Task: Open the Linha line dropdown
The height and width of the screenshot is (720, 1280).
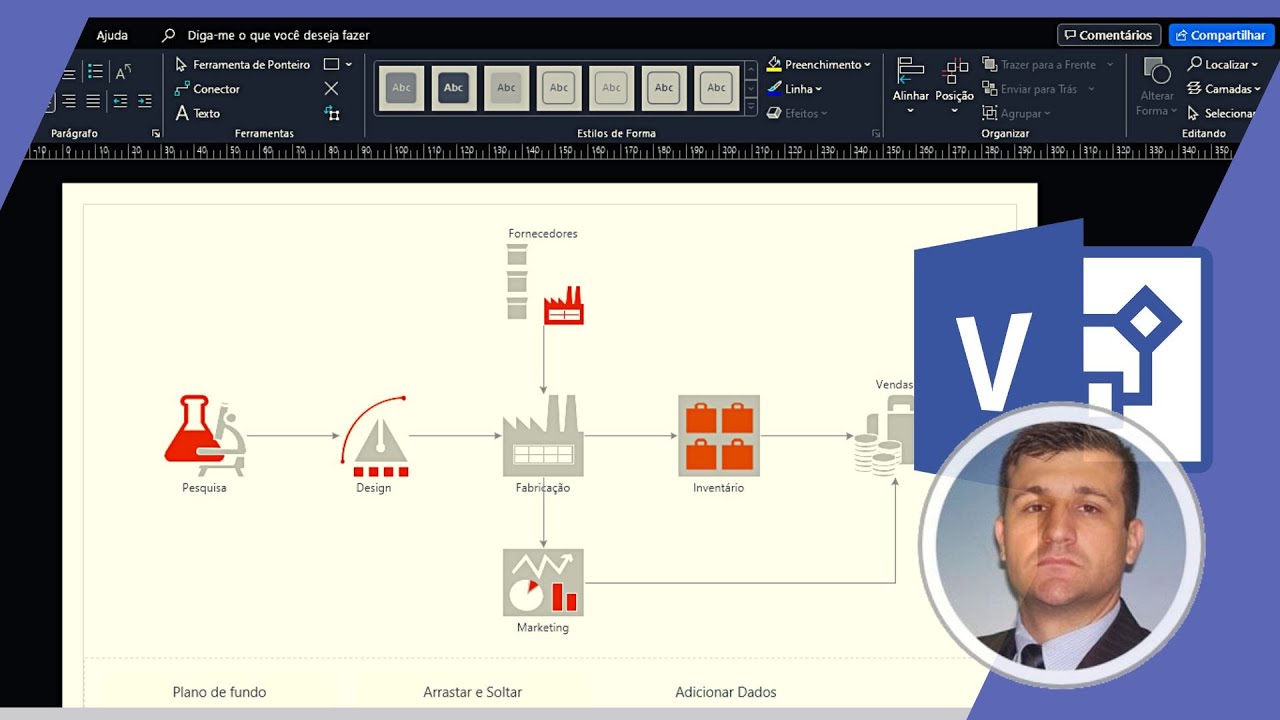Action: tap(795, 89)
